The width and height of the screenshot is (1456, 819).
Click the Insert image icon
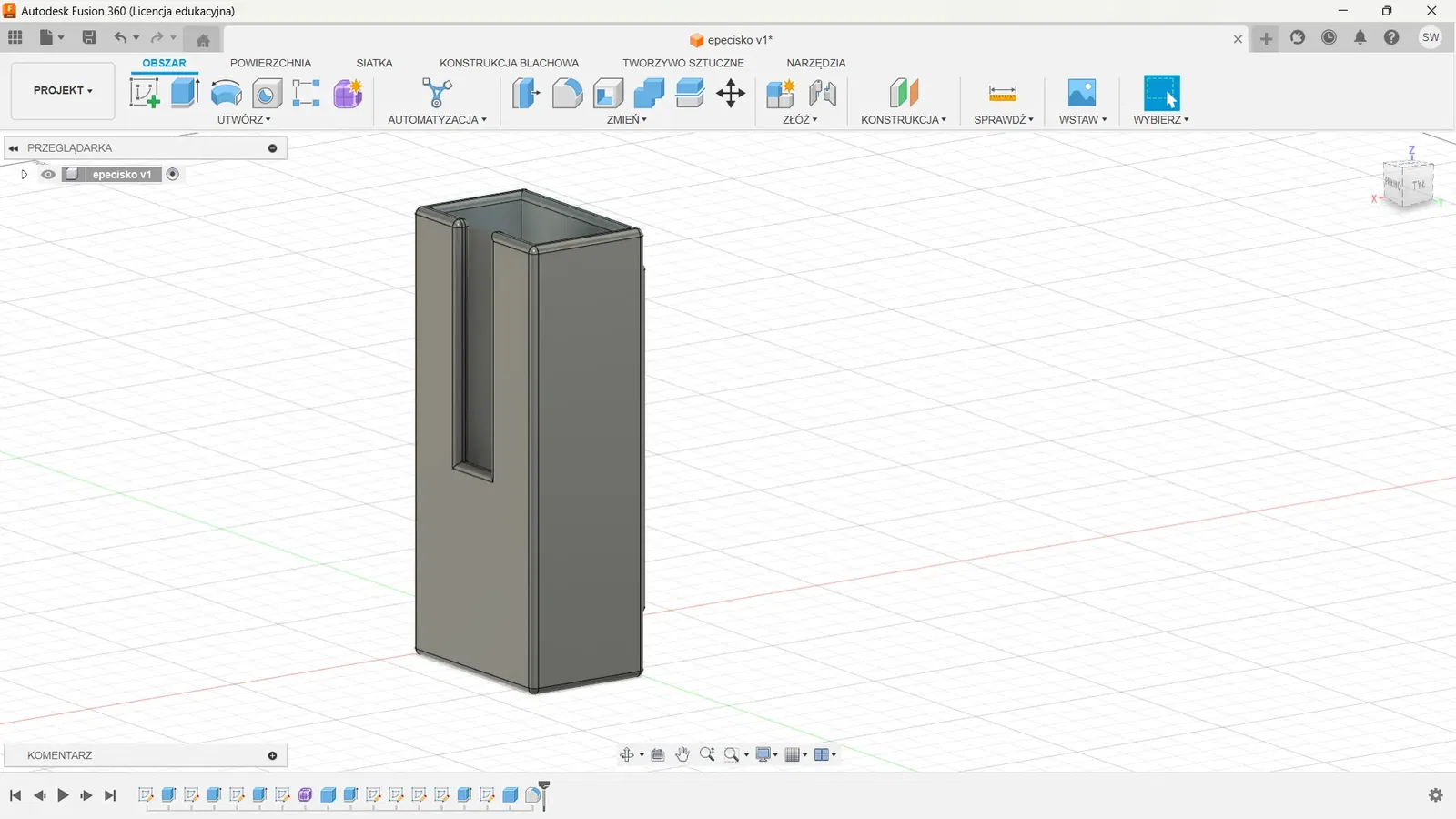pyautogui.click(x=1081, y=93)
